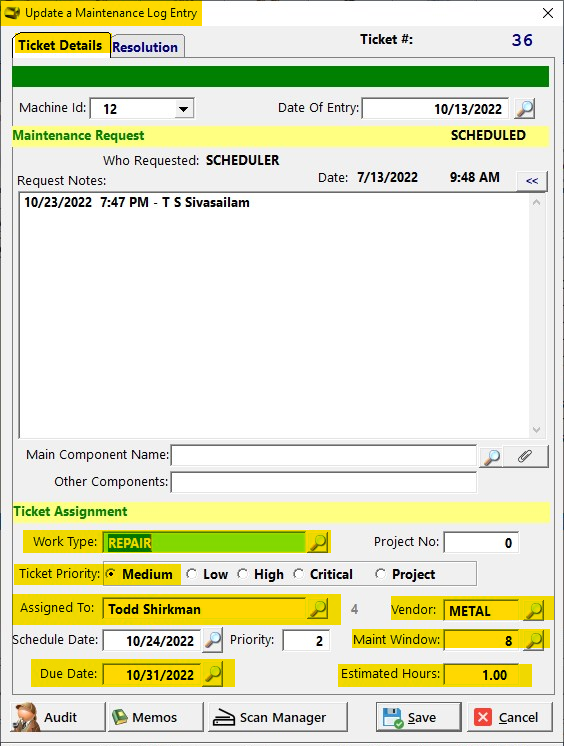564x746 pixels.
Task: Expand the Machine Id dropdown
Action: point(183,109)
